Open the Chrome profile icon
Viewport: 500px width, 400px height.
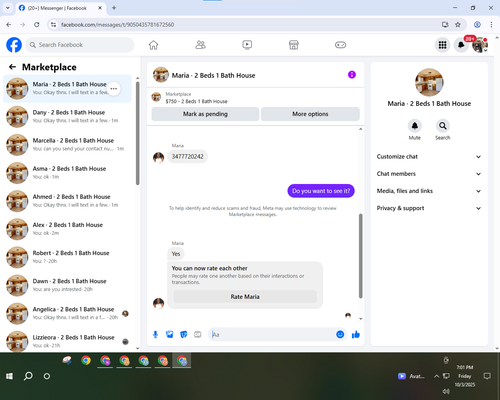(477, 25)
